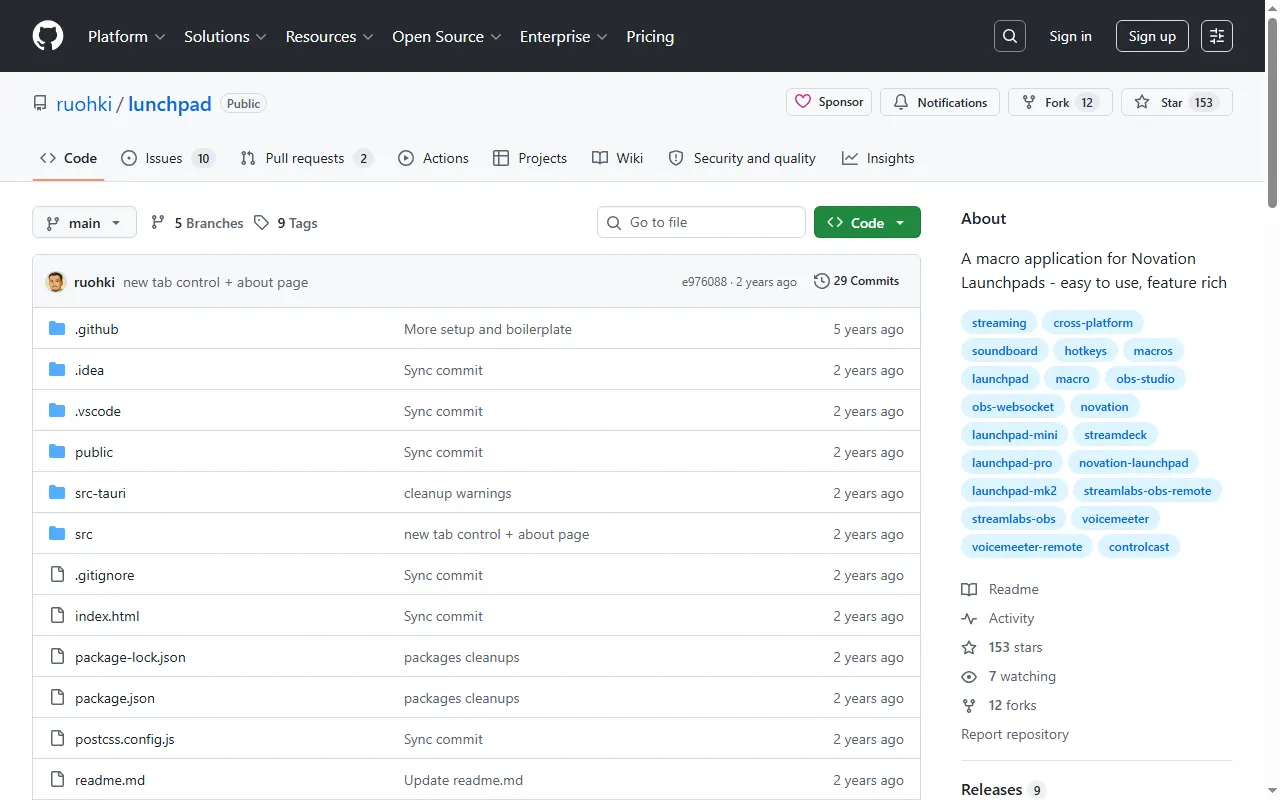Viewport: 1280px width, 800px height.
Task: Open the package.json file link
Action: point(115,698)
